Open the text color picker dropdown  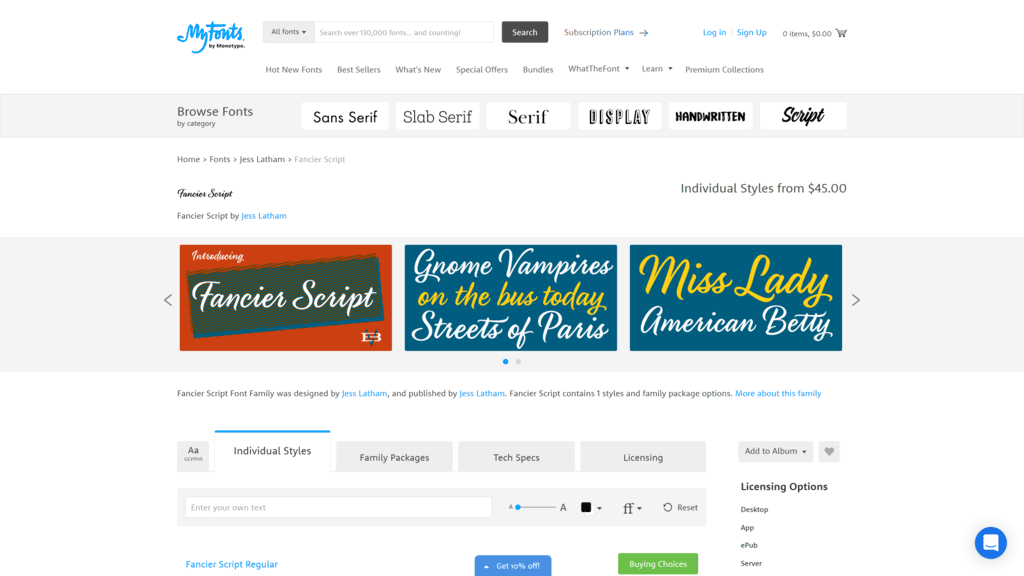pyautogui.click(x=591, y=507)
